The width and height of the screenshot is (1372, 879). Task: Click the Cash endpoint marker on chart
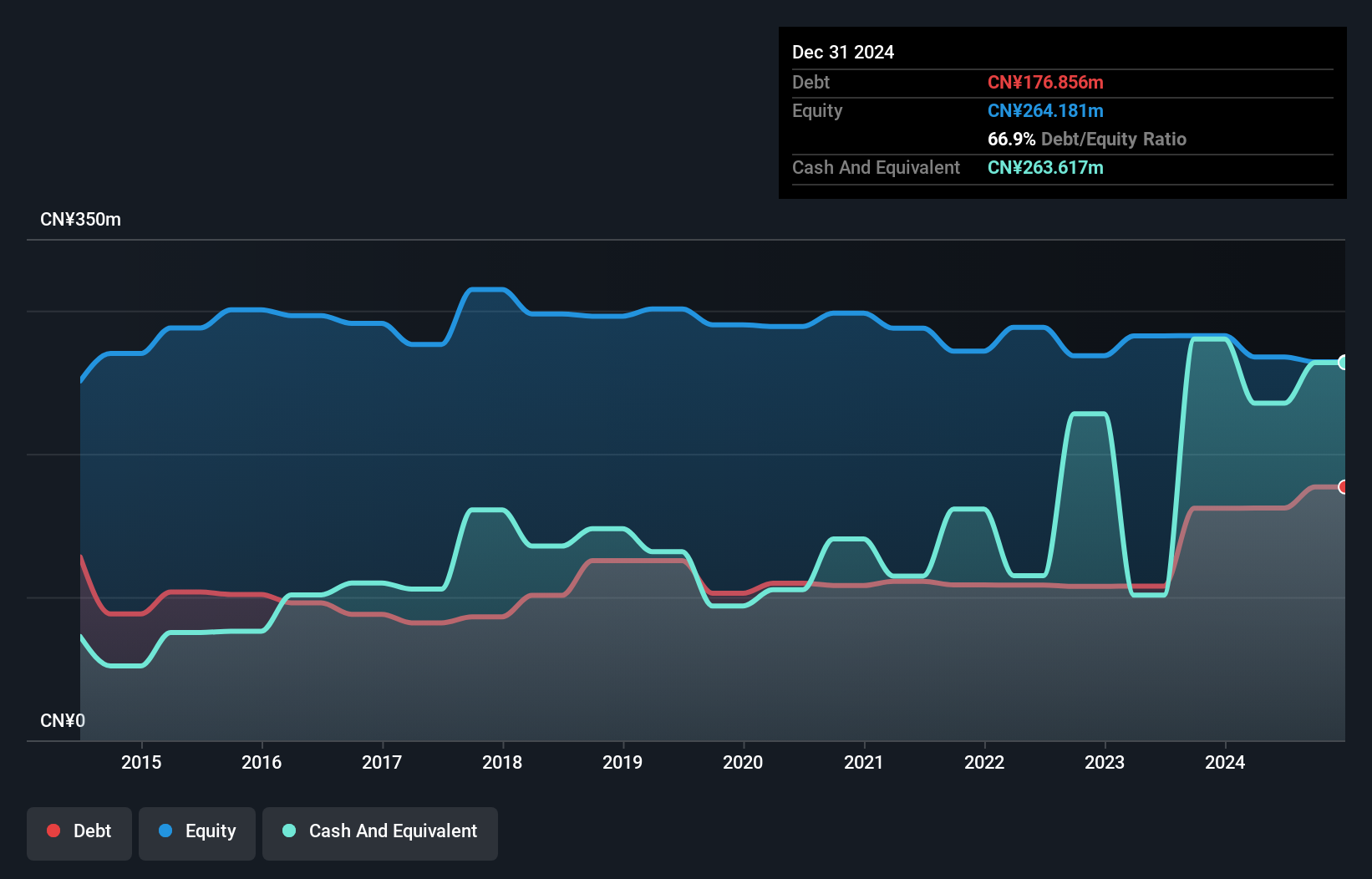click(x=1344, y=363)
